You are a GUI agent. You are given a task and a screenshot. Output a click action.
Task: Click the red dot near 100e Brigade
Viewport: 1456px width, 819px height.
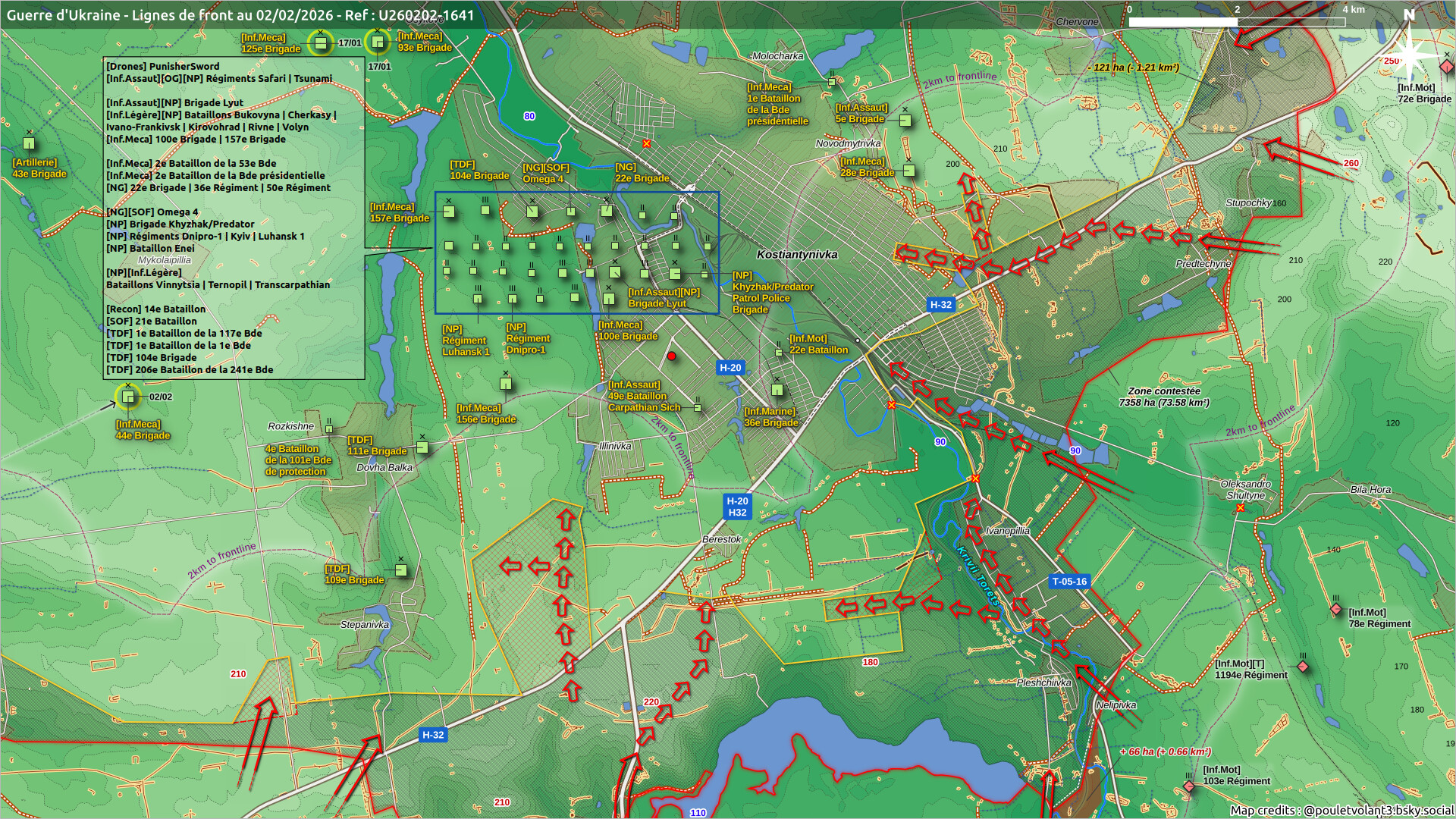pyautogui.click(x=671, y=356)
